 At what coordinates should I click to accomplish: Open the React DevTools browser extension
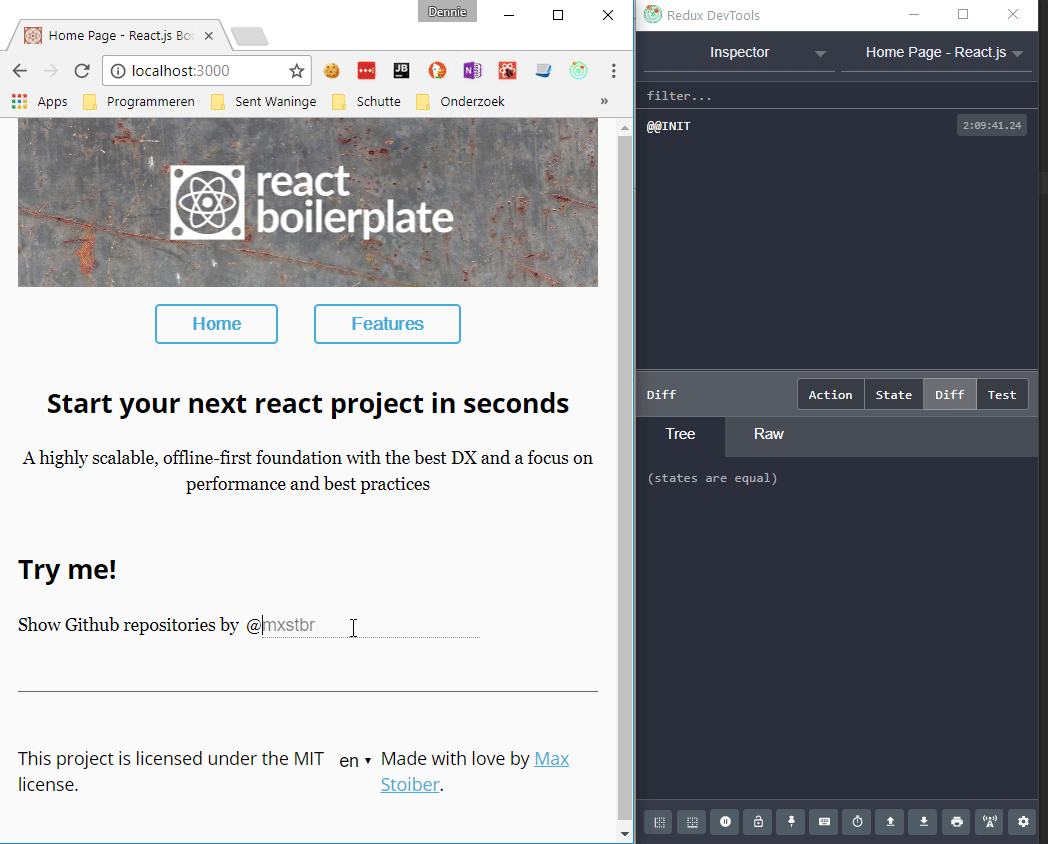click(x=578, y=70)
